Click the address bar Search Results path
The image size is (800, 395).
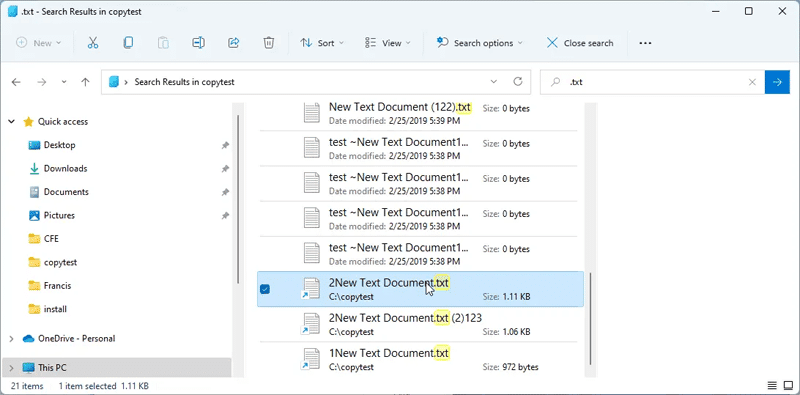[184, 82]
